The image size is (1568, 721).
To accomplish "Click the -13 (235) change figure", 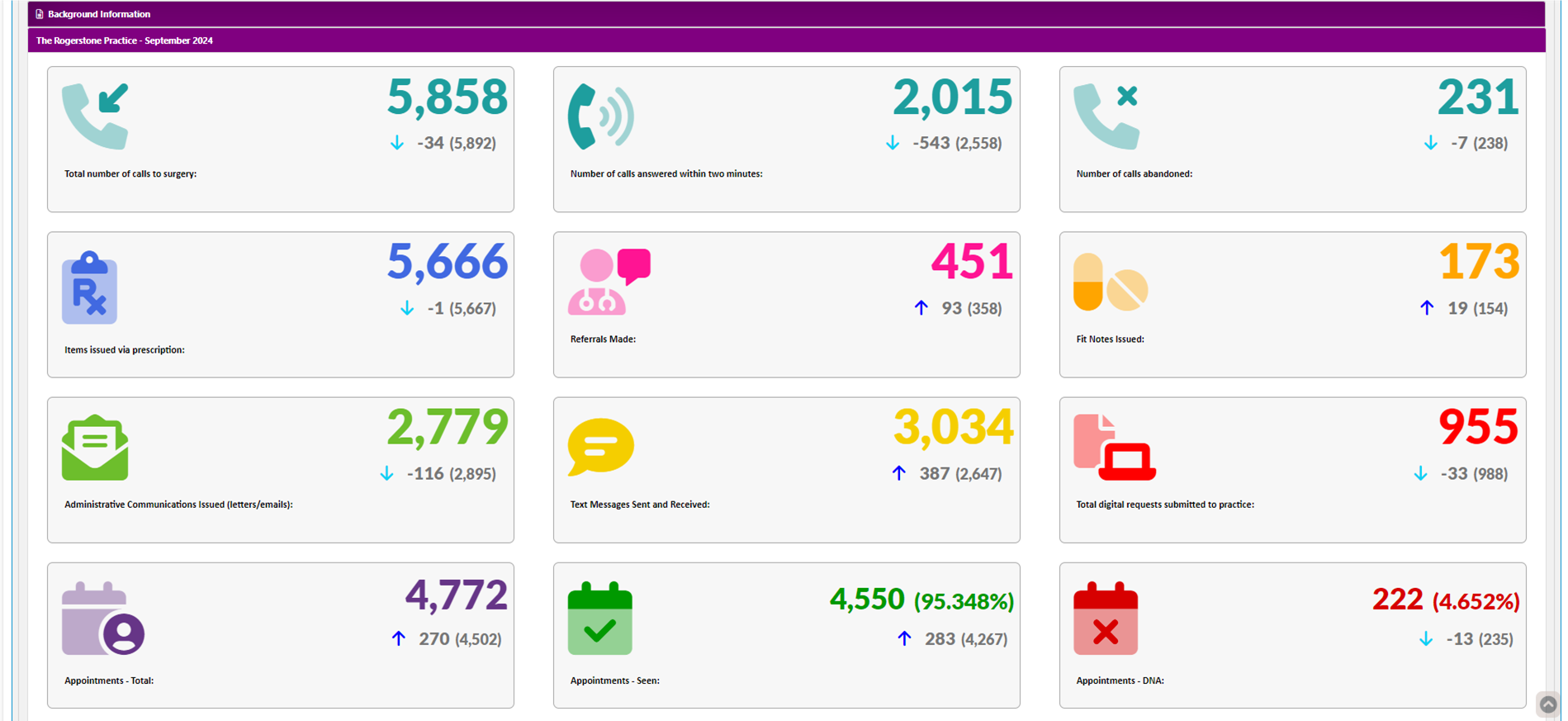I will coord(1480,639).
